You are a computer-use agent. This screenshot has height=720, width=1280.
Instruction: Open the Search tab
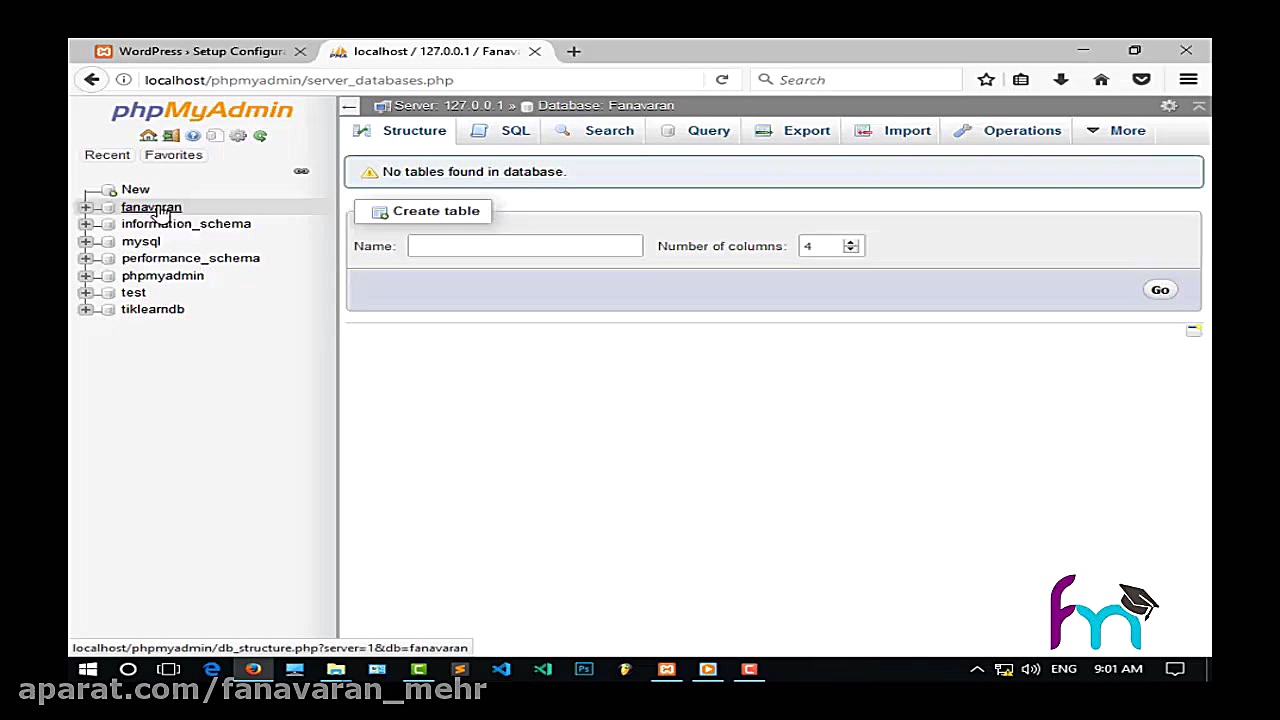[x=595, y=130]
